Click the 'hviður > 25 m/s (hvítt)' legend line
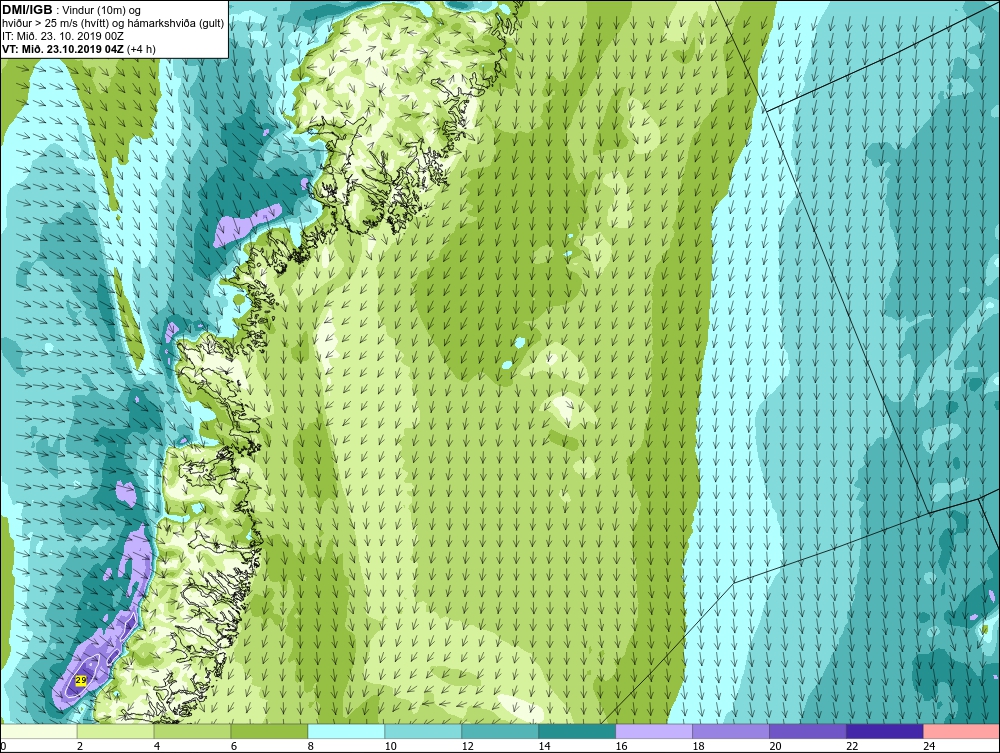The width and height of the screenshot is (1000, 753). coord(113,24)
